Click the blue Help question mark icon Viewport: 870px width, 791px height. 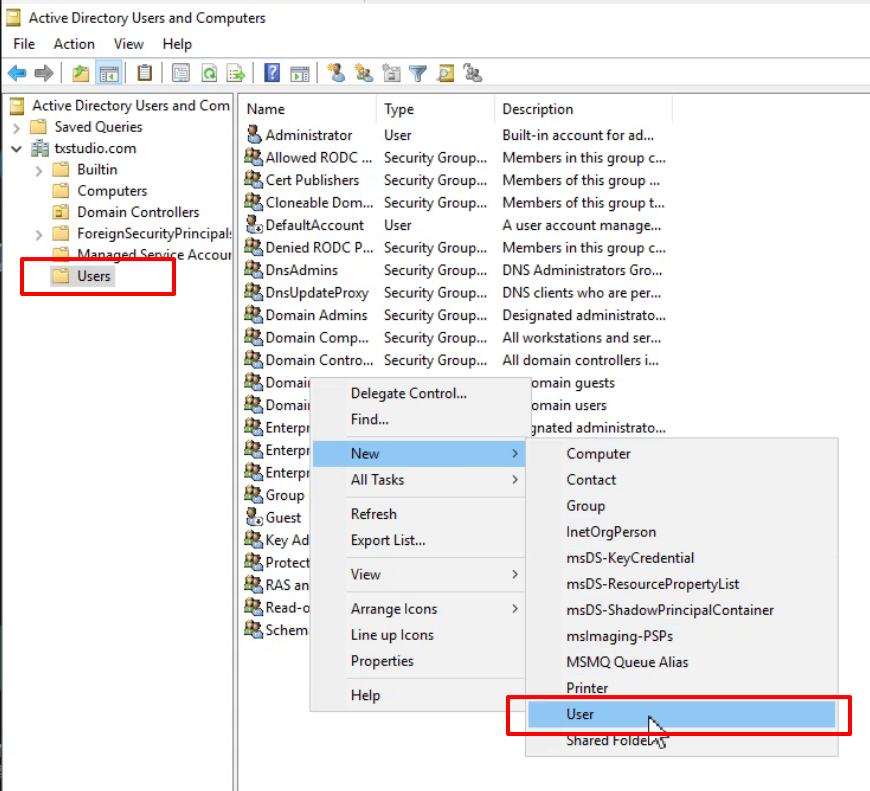click(x=272, y=73)
